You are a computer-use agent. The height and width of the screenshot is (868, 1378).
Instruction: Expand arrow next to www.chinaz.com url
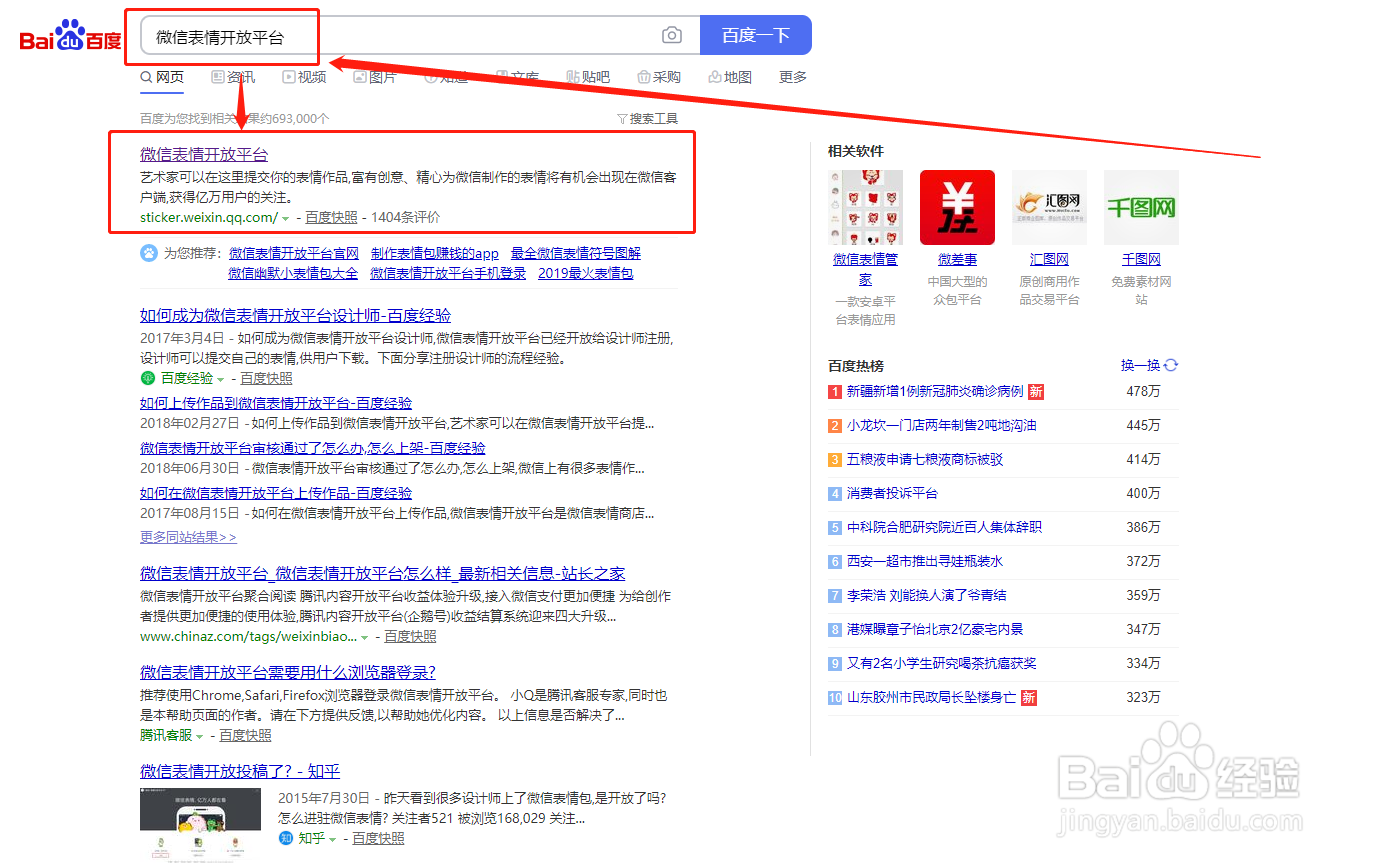pyautogui.click(x=365, y=637)
